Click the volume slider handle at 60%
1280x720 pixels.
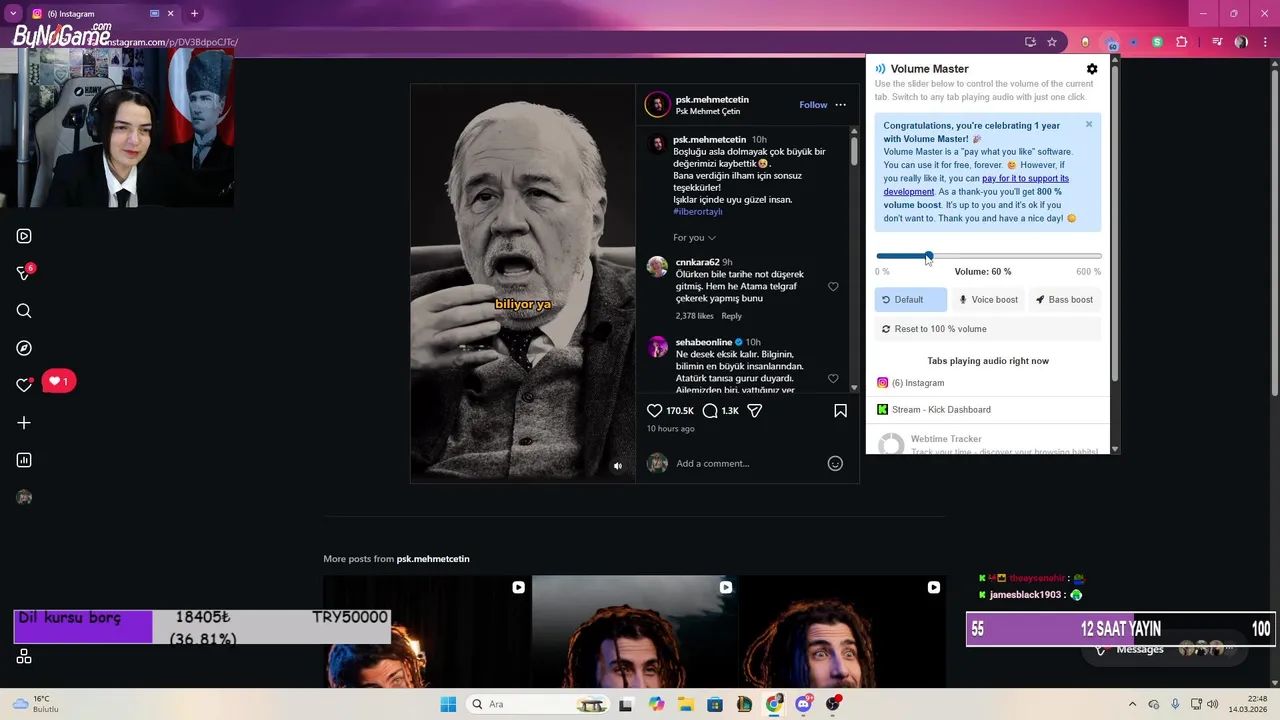pos(929,256)
